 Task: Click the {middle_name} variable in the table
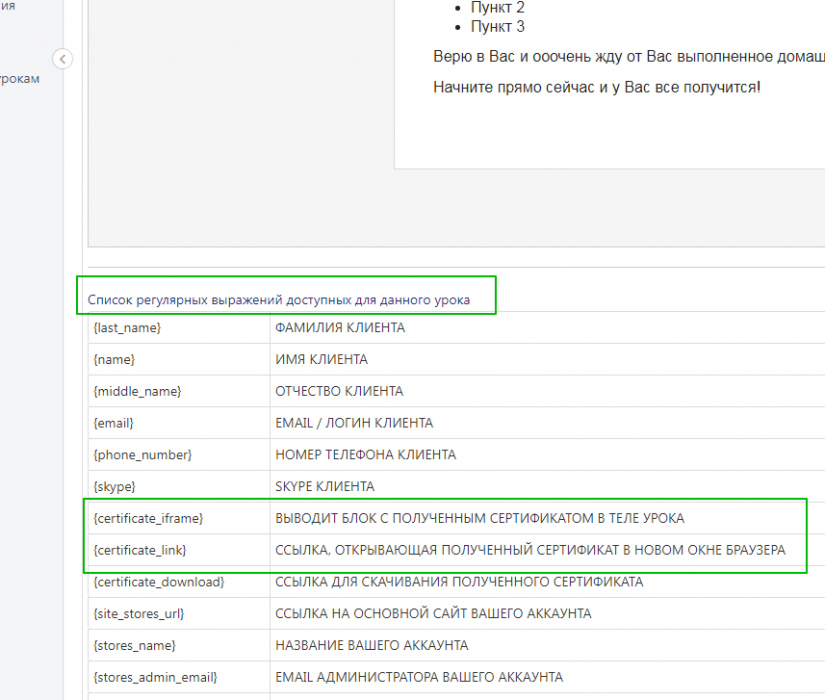[137, 391]
